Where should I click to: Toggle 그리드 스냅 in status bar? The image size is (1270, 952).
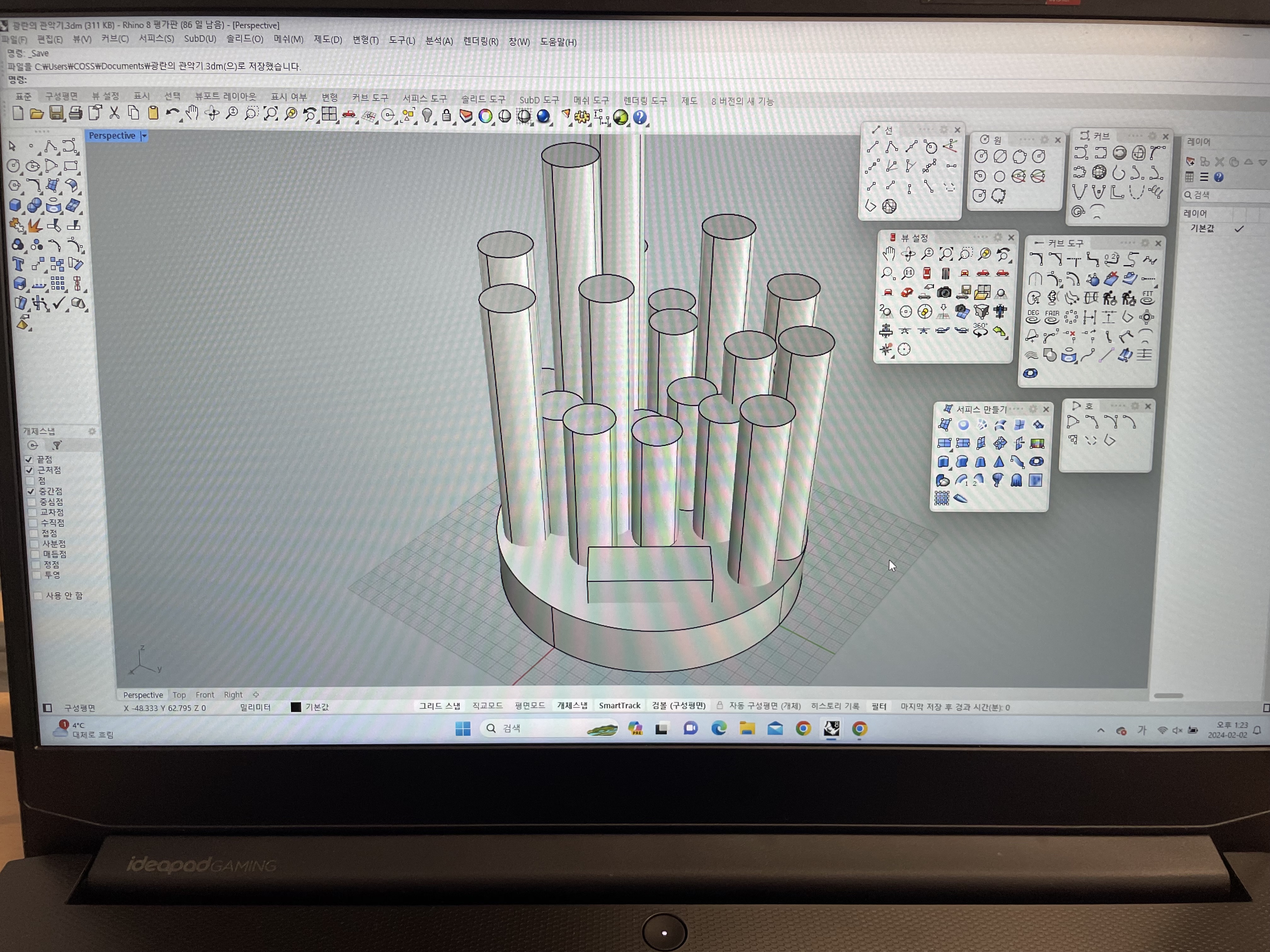439,705
